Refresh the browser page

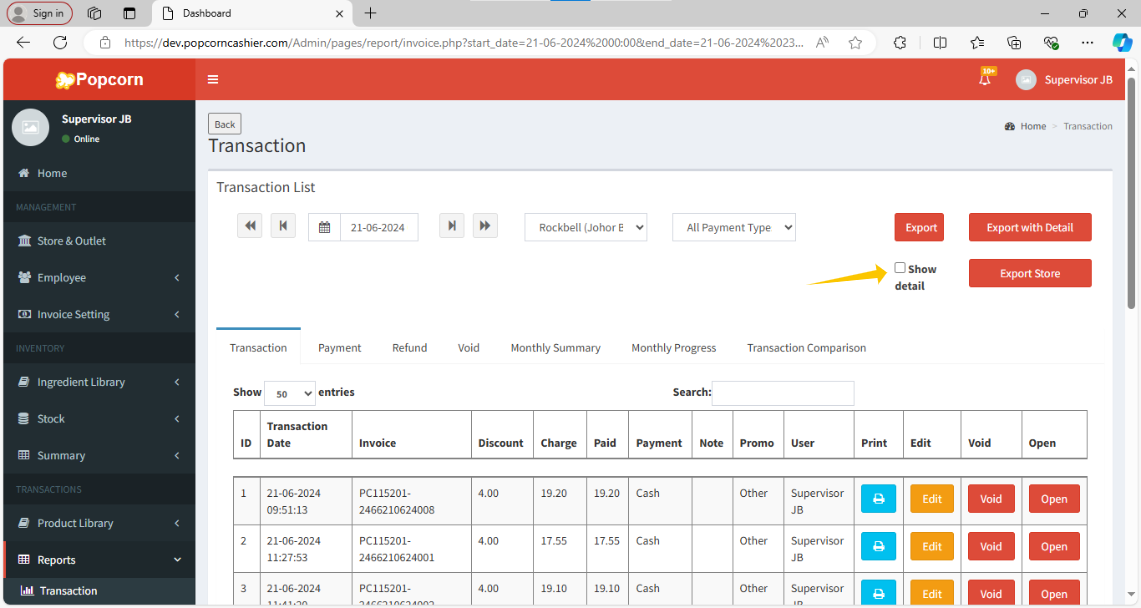pos(60,42)
